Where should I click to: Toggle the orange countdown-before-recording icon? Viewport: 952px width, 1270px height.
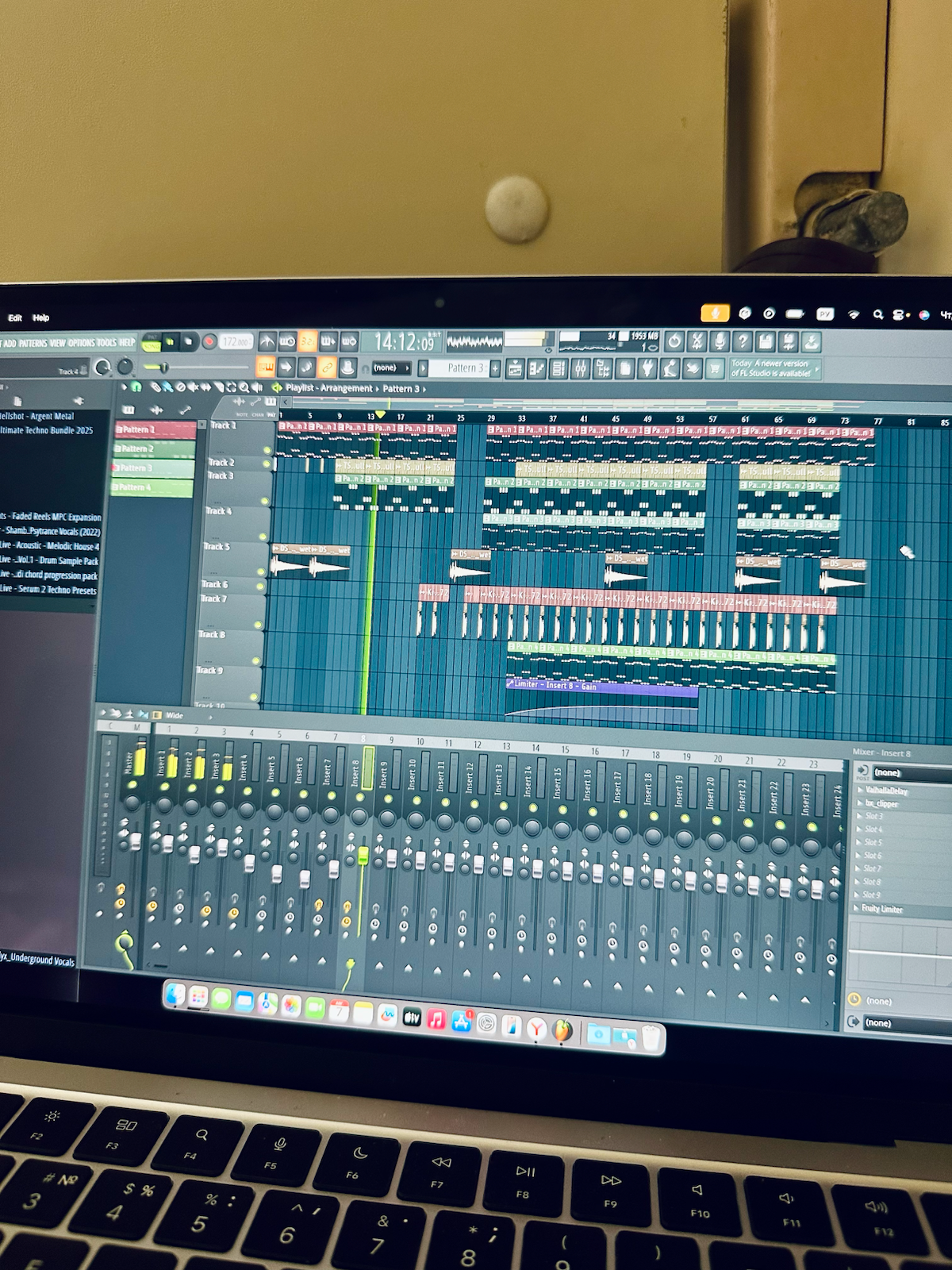click(307, 342)
